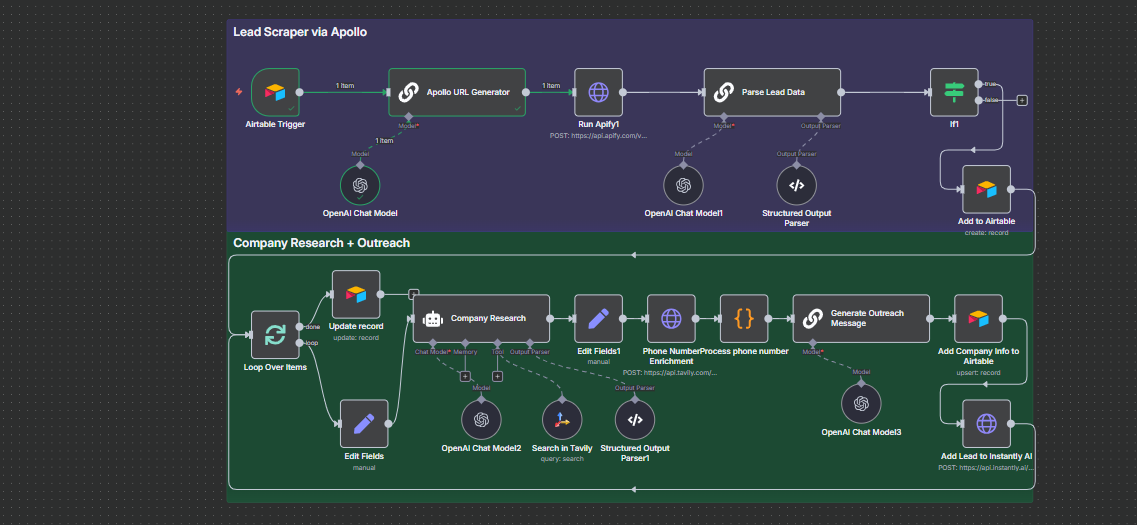Open the Process phone number code node
The width and height of the screenshot is (1137, 525).
coord(744,318)
